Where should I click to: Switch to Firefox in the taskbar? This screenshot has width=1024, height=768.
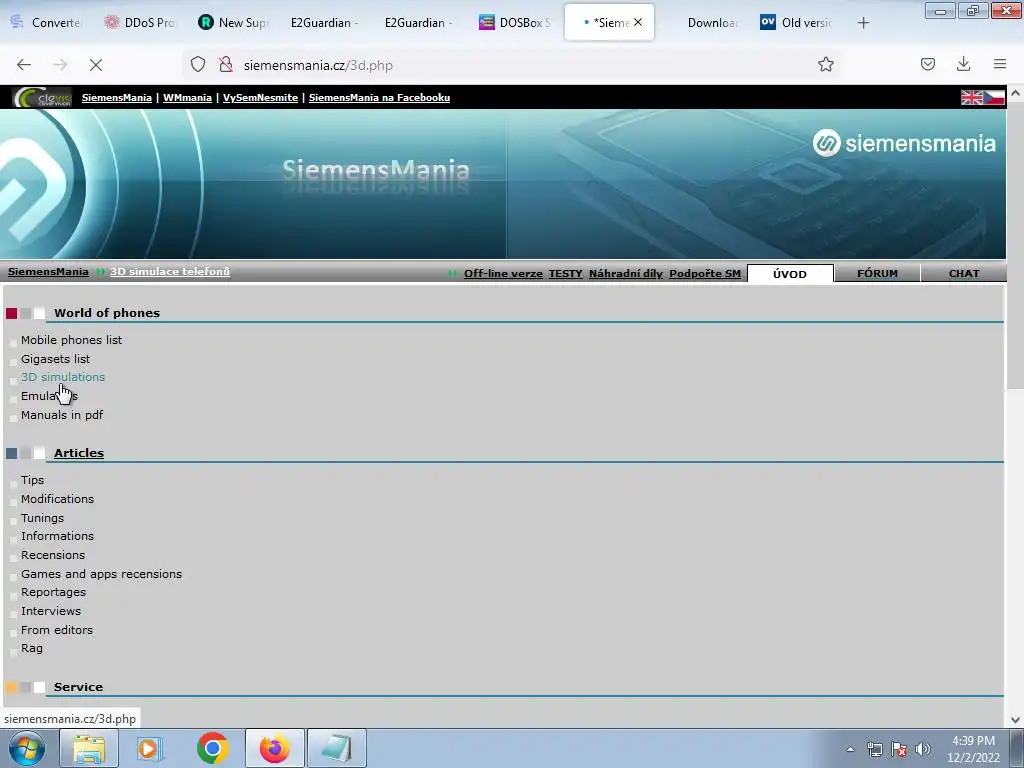click(274, 748)
